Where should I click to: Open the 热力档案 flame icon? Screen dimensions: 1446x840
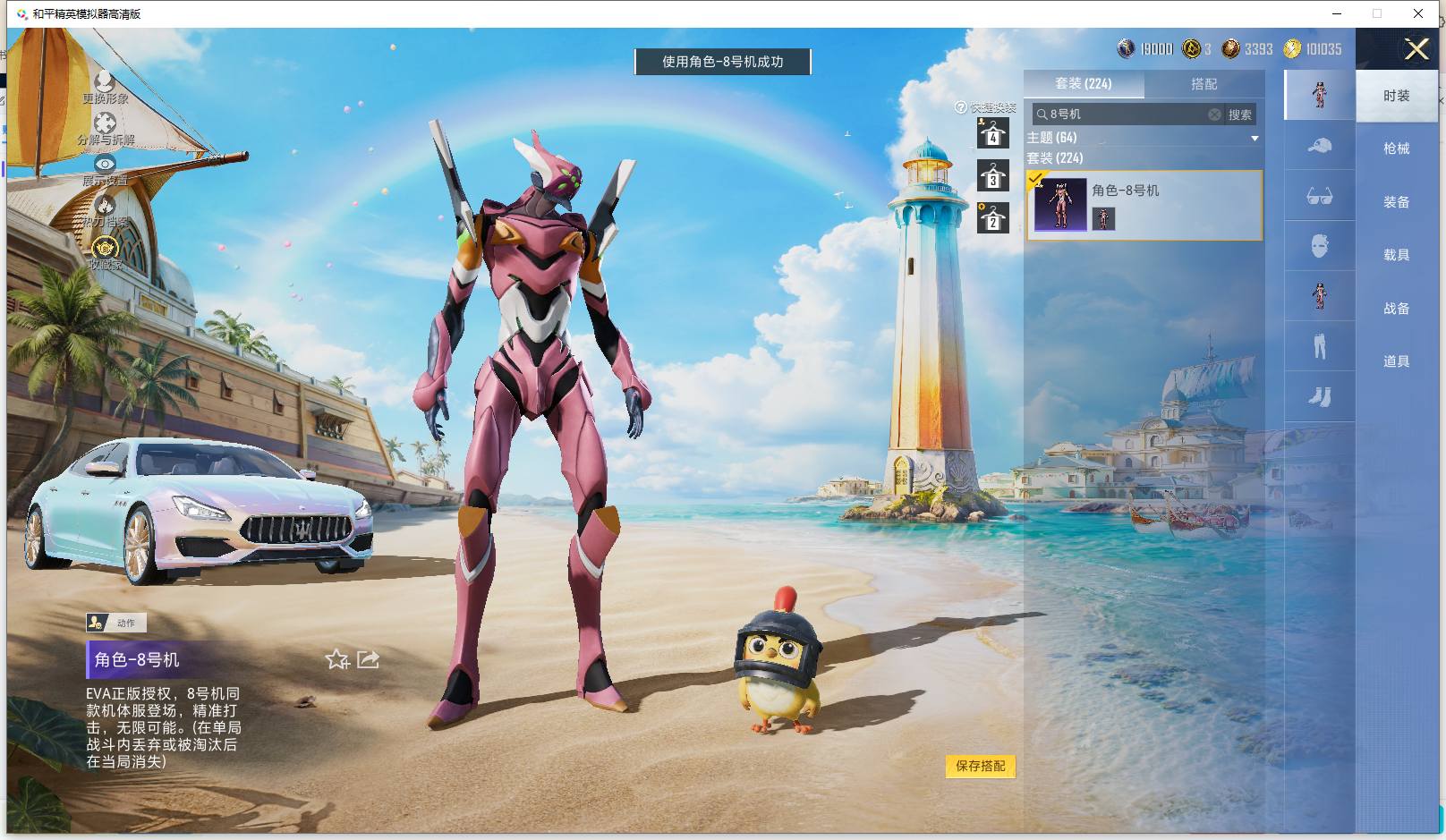click(x=105, y=205)
